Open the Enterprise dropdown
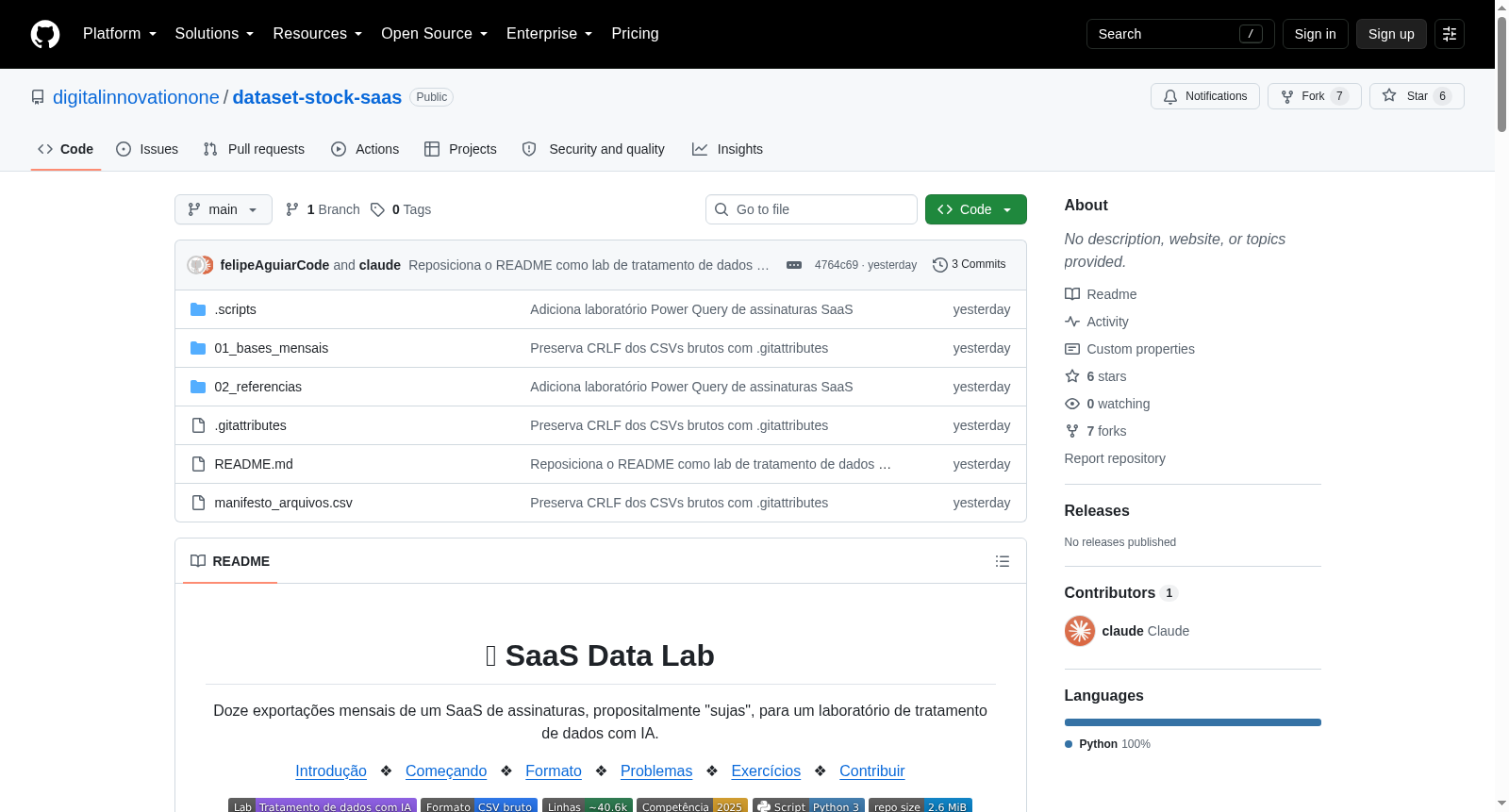 pyautogui.click(x=549, y=34)
